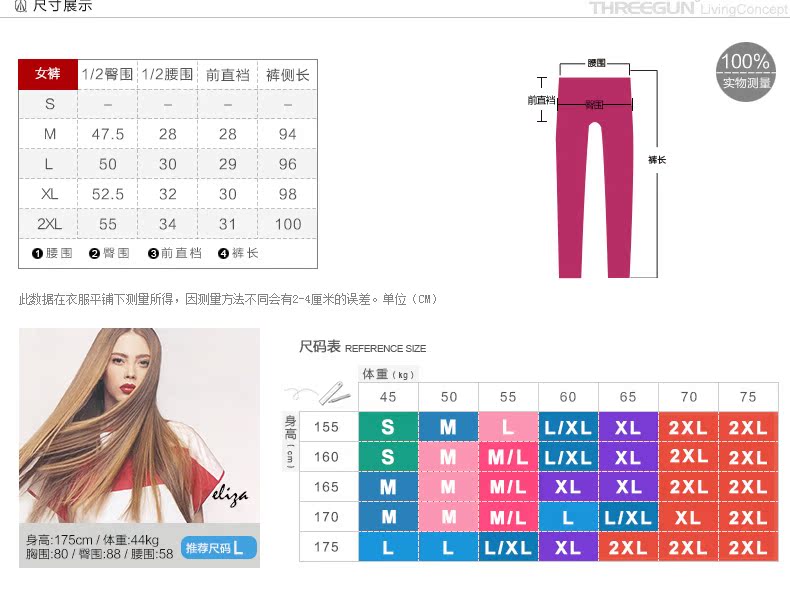The height and width of the screenshot is (606, 790).
Task: Click the 31 front rise value for 2XL
Action: point(228,224)
